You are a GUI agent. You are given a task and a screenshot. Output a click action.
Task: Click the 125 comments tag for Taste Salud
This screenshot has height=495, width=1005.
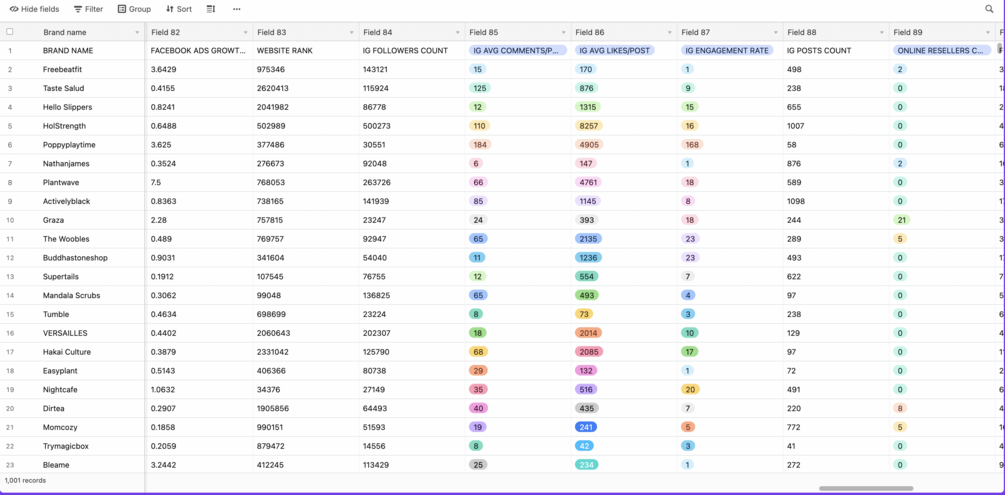(478, 88)
